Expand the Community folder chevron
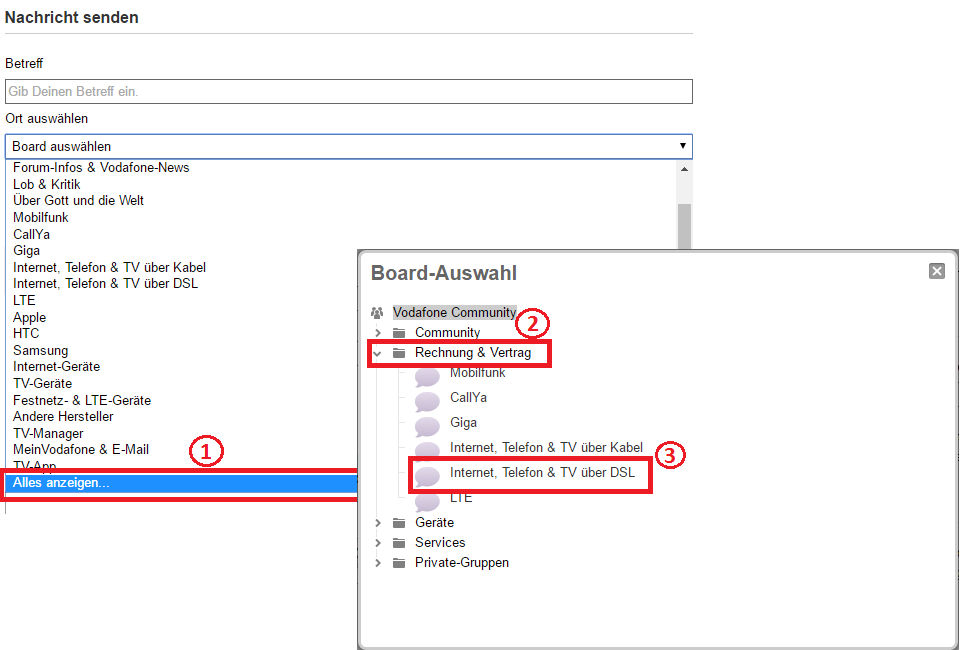Image resolution: width=960 pixels, height=650 pixels. pos(378,333)
